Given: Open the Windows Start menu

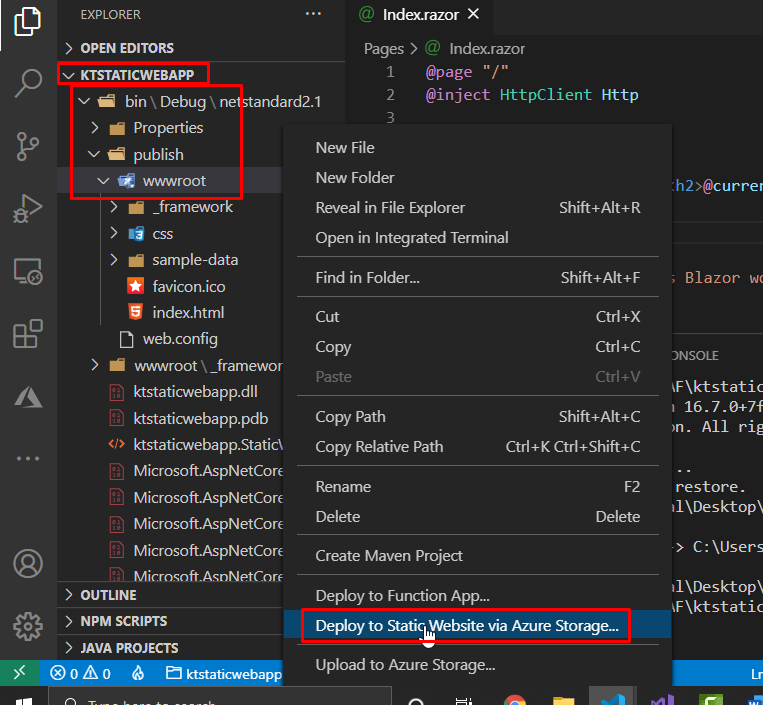Looking at the screenshot, I should click(x=23, y=701).
